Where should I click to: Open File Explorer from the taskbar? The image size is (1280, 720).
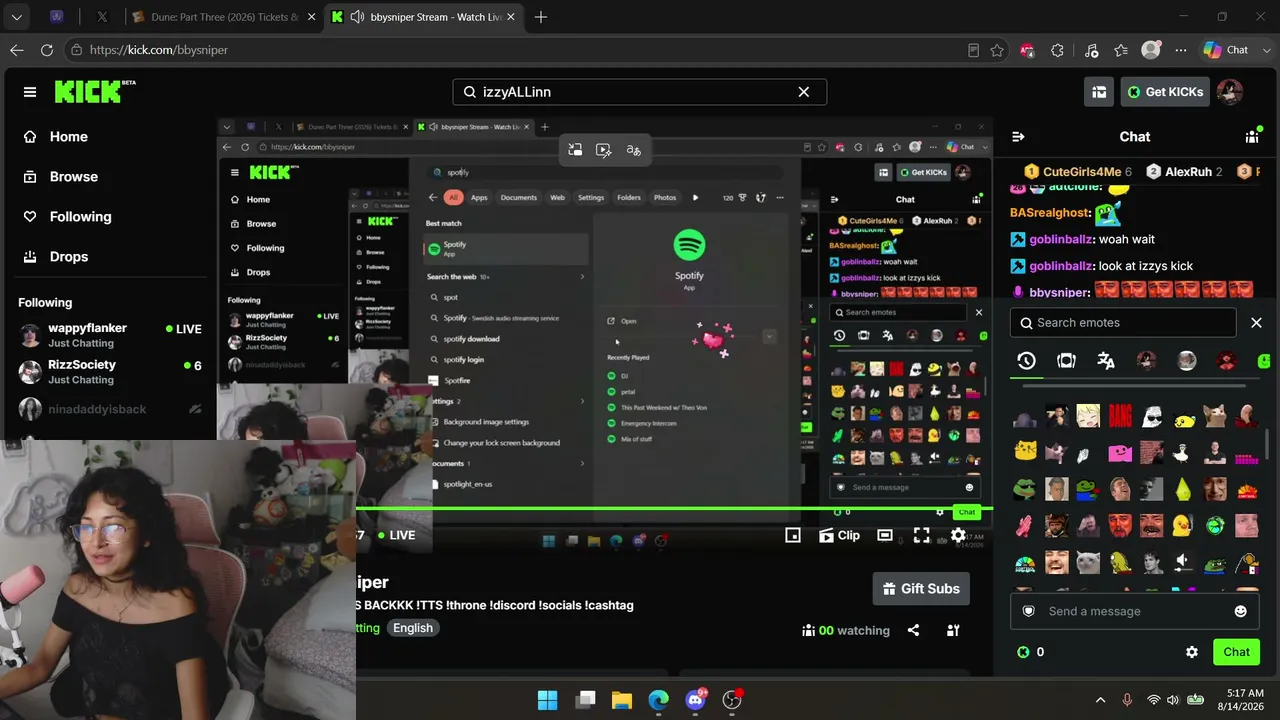[x=621, y=700]
